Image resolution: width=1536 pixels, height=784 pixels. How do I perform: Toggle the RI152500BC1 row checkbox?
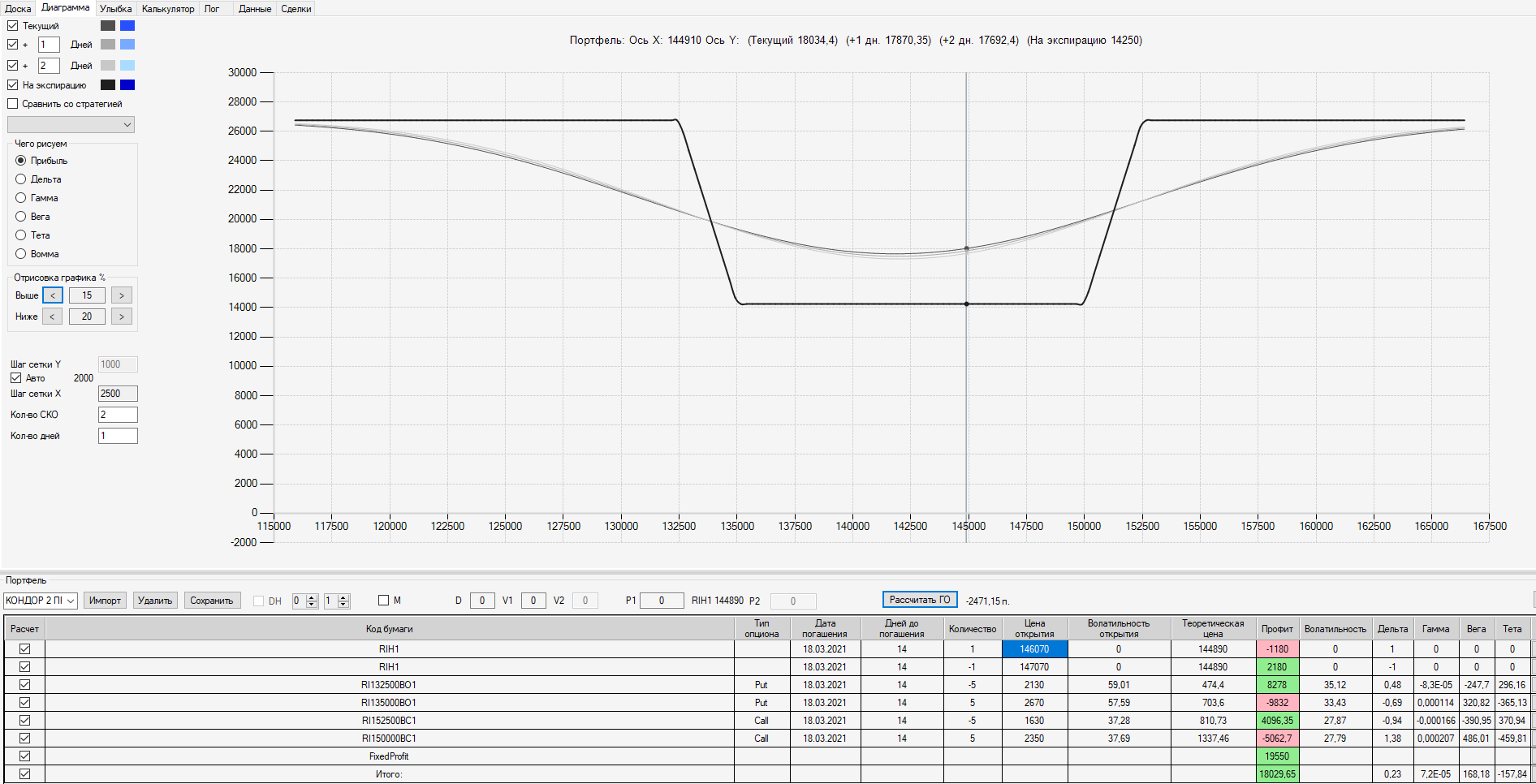24,721
